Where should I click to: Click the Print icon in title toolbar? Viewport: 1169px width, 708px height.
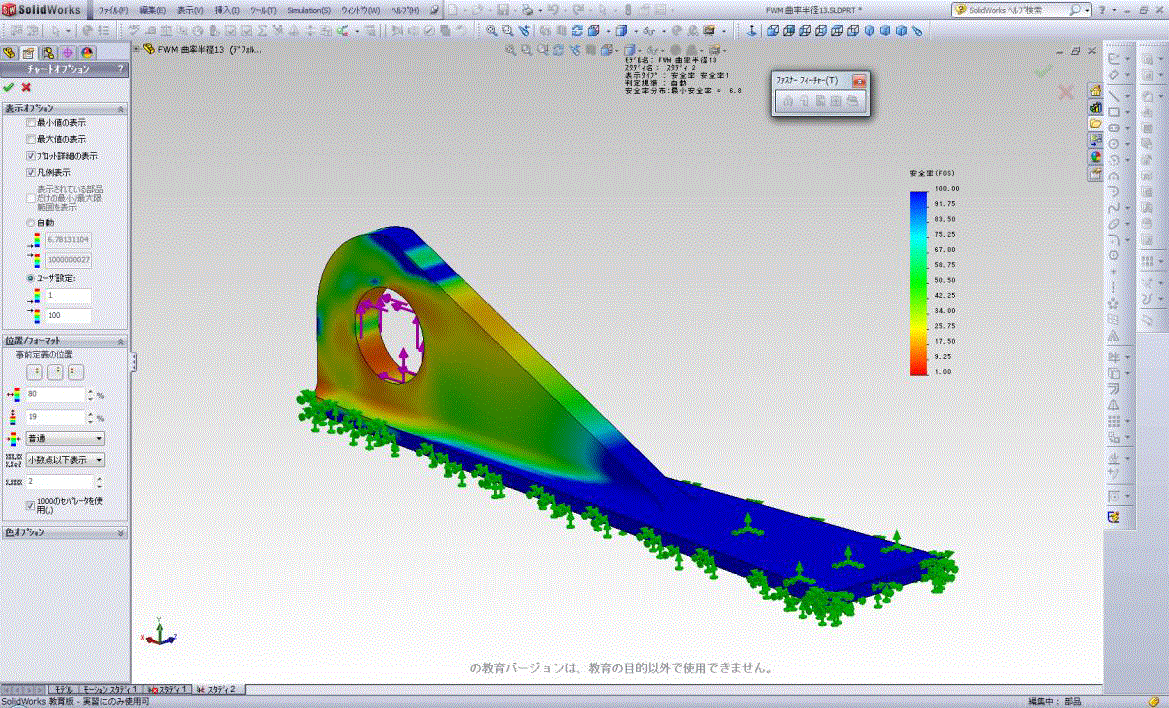click(527, 10)
